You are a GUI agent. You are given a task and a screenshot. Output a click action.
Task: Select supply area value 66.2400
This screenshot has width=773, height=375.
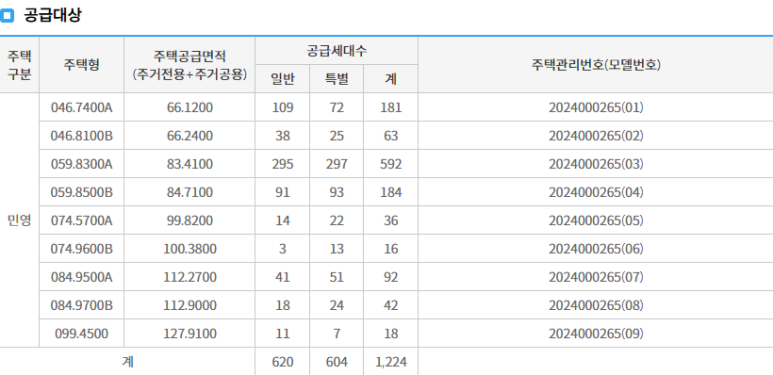point(190,136)
